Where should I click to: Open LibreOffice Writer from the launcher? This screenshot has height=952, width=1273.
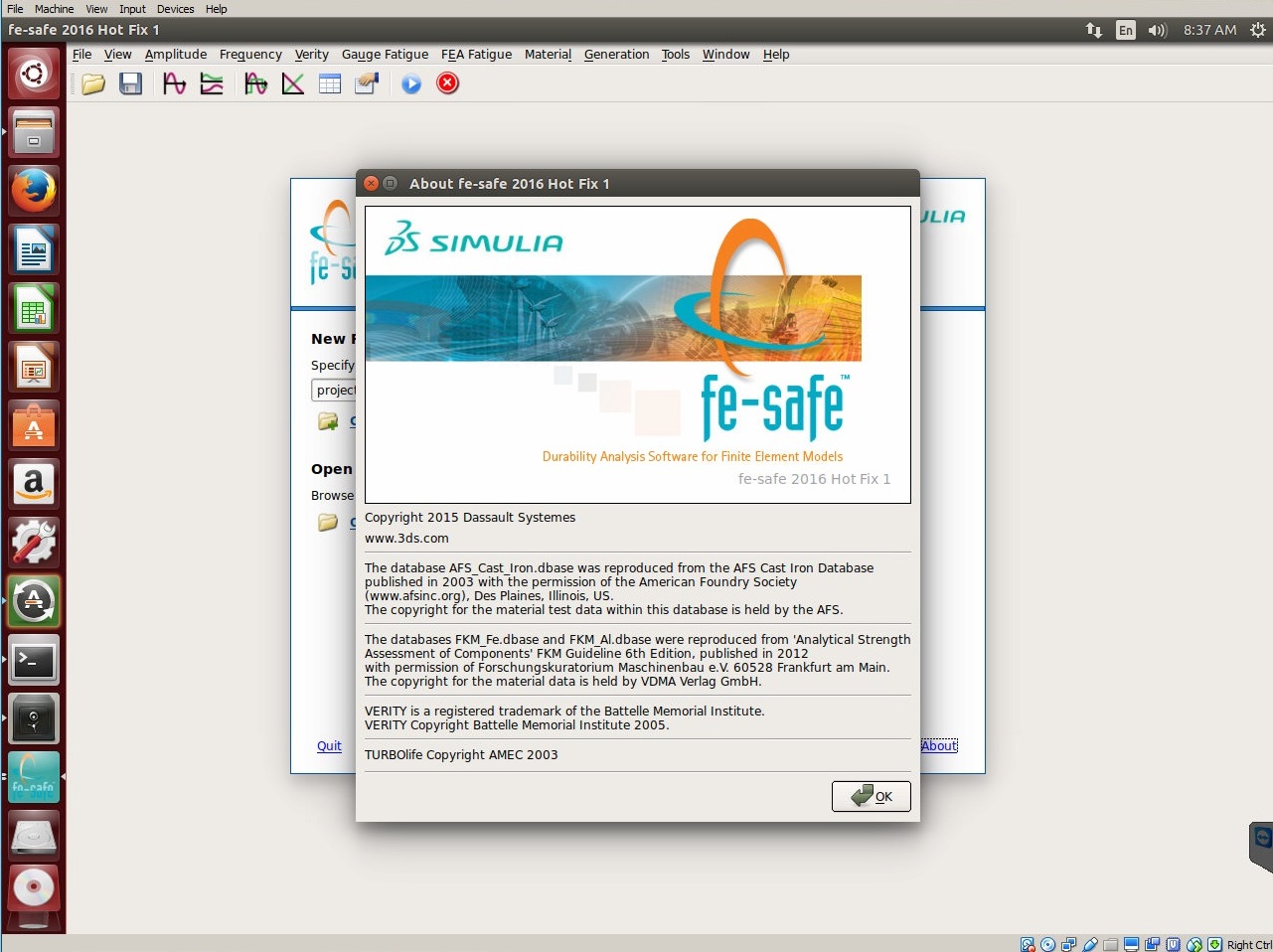(x=34, y=249)
